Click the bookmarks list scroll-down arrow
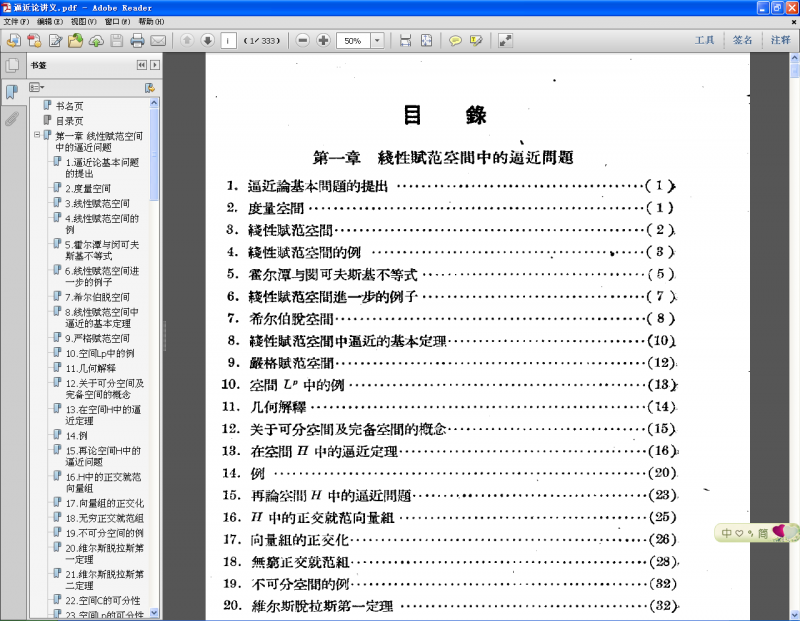This screenshot has height=621, width=800. pos(154,613)
